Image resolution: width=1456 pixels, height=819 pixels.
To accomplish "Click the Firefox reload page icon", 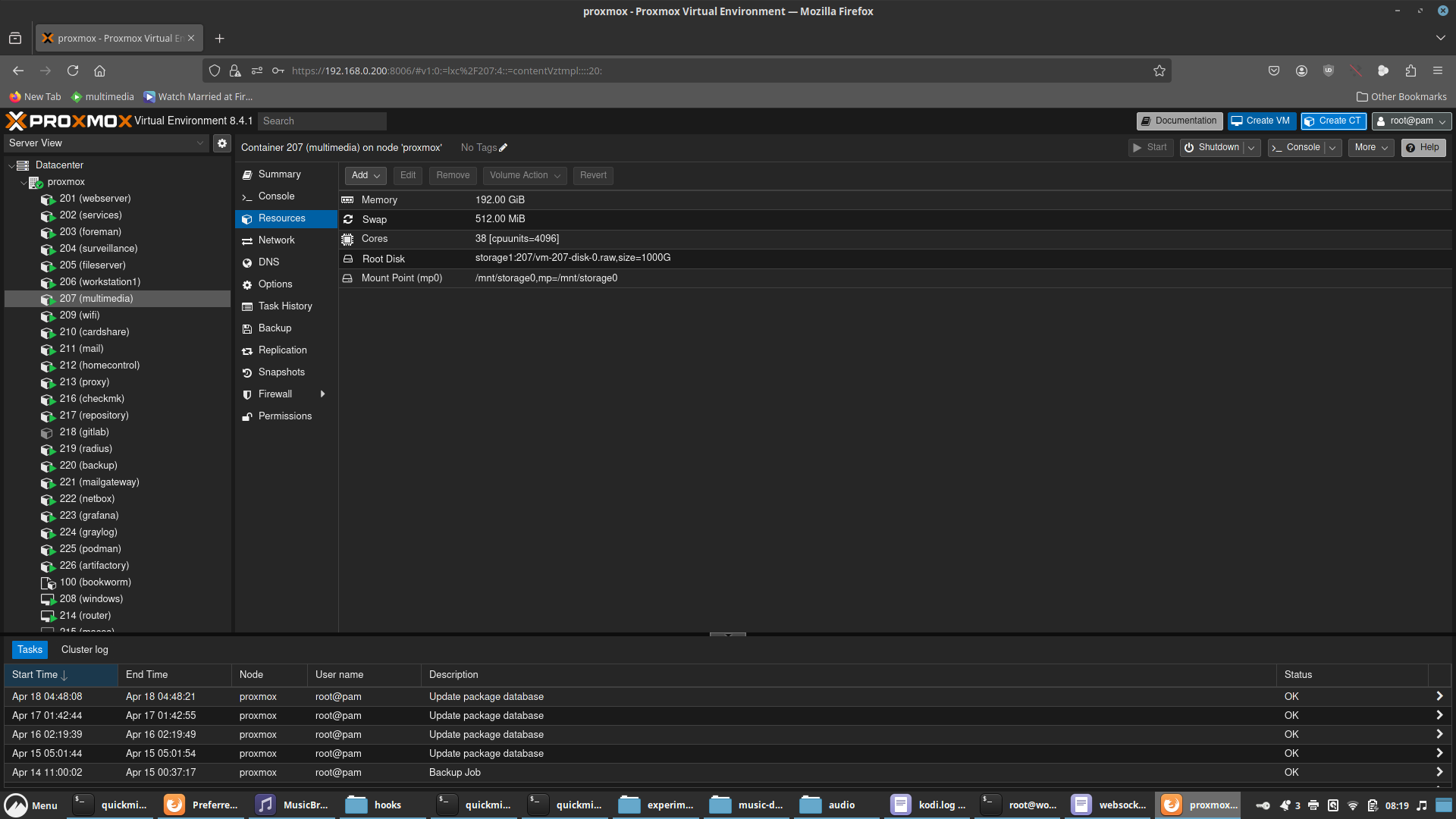I will point(73,71).
